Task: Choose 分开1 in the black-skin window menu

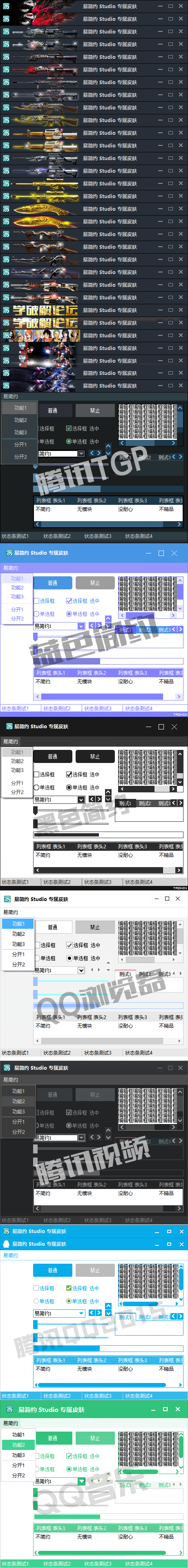Action: [17, 783]
